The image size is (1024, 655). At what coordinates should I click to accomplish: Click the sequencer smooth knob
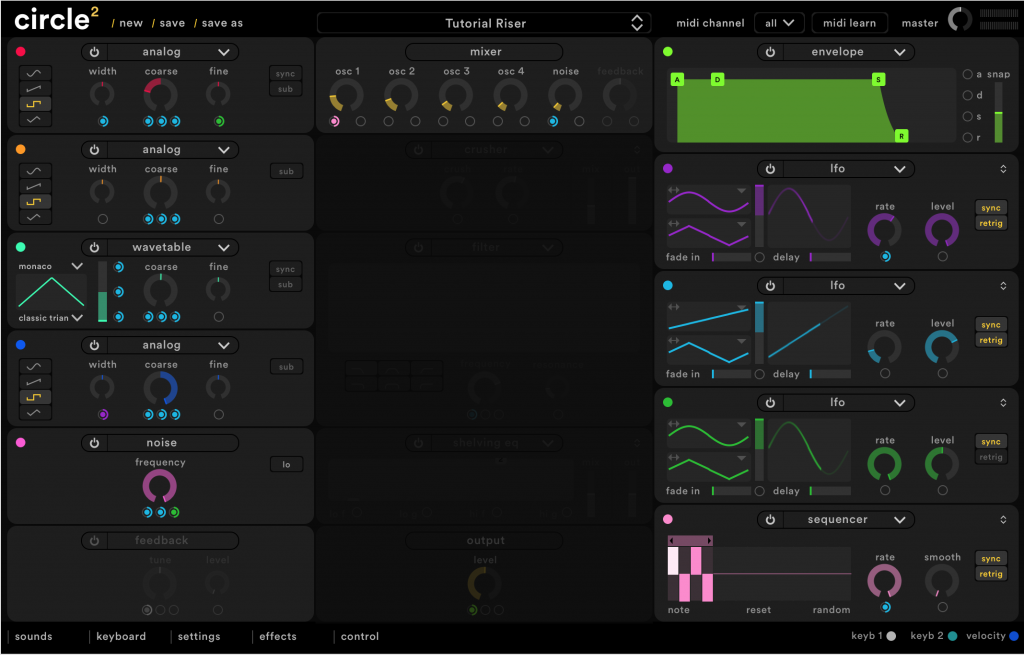click(942, 581)
